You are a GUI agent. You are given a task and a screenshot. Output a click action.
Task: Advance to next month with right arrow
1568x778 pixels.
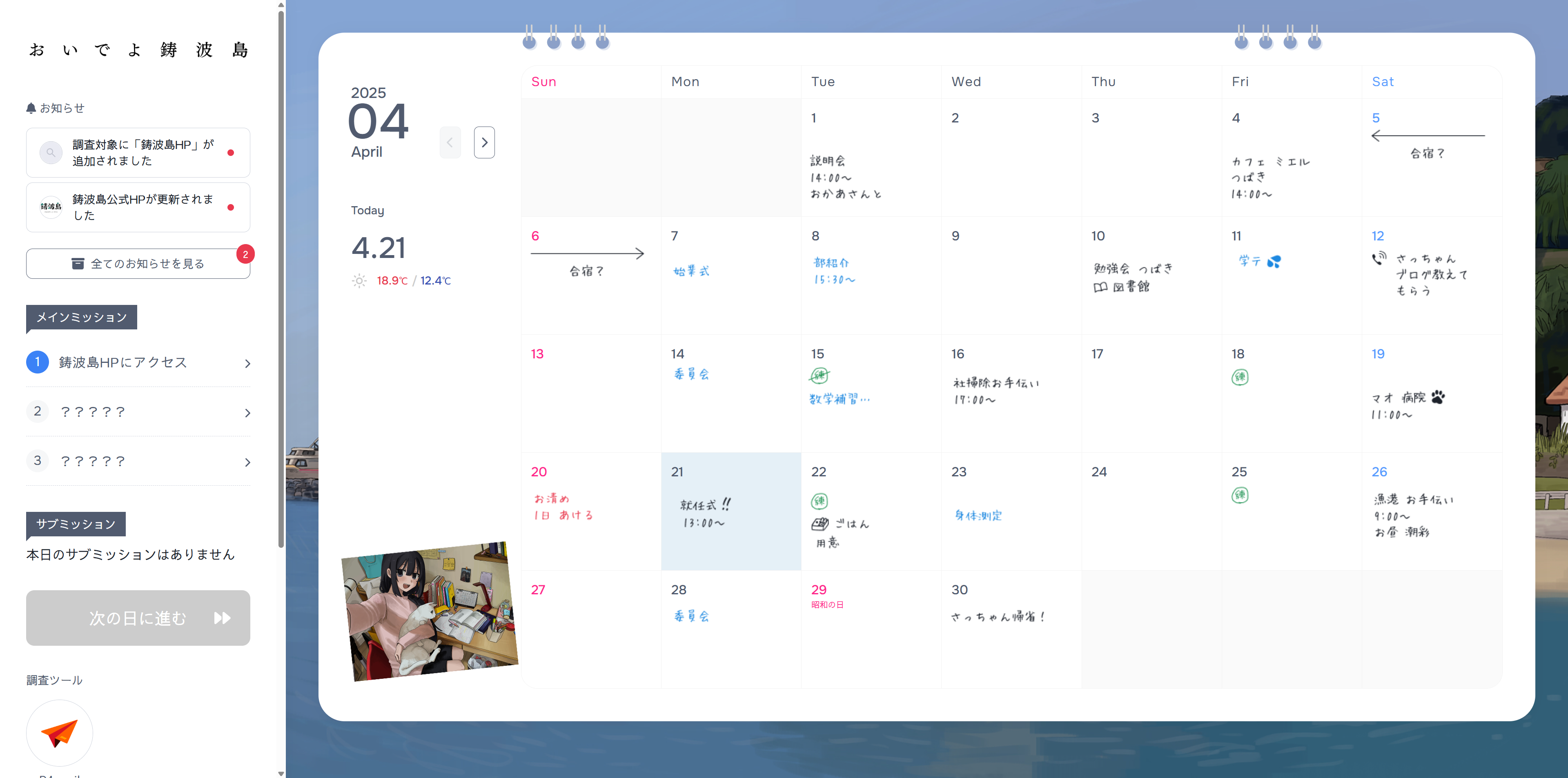point(484,142)
